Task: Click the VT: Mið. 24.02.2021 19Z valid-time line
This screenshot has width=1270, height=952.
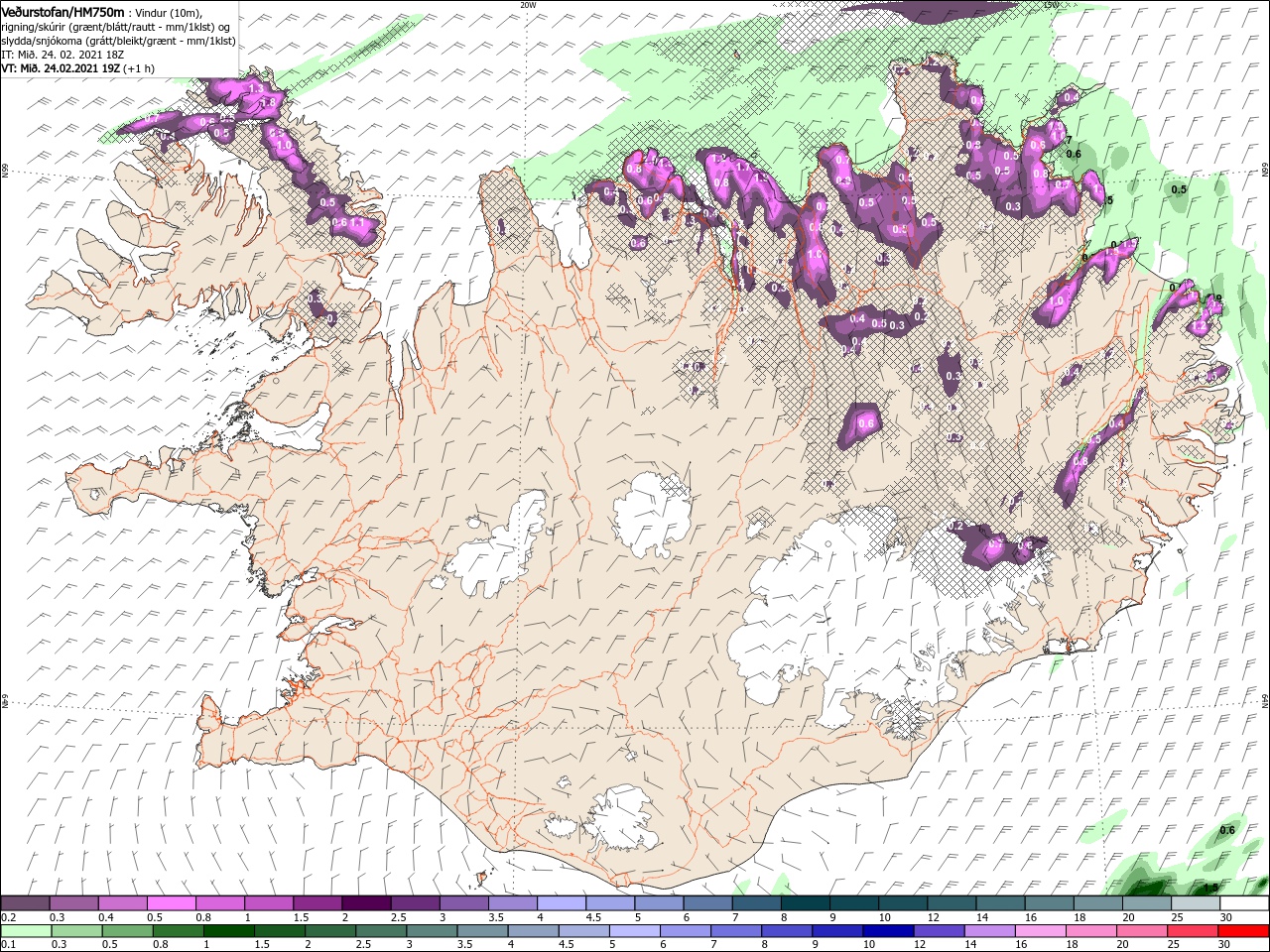Action: [x=77, y=67]
